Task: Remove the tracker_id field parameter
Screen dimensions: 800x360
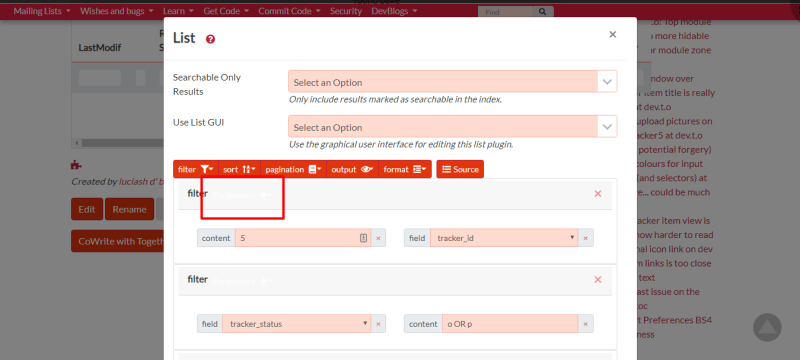Action: 586,238
